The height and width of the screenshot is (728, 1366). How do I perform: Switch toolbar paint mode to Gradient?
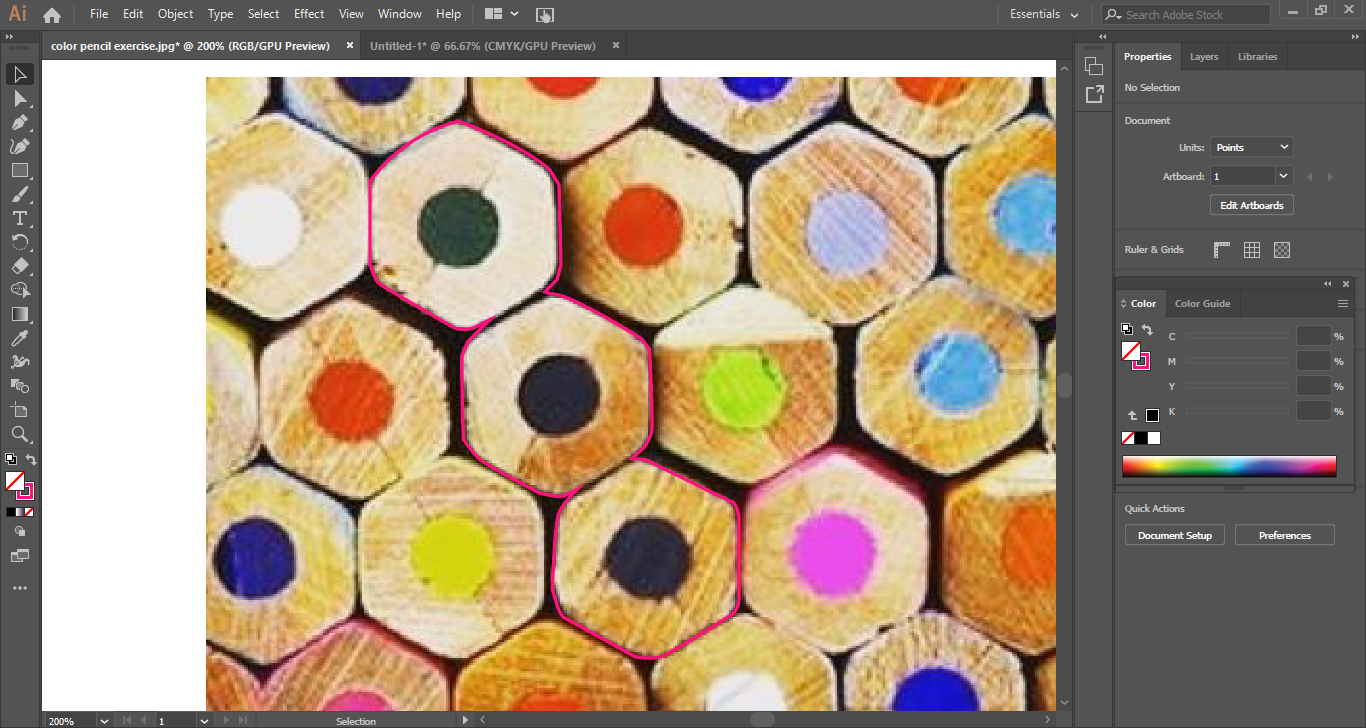pyautogui.click(x=20, y=511)
